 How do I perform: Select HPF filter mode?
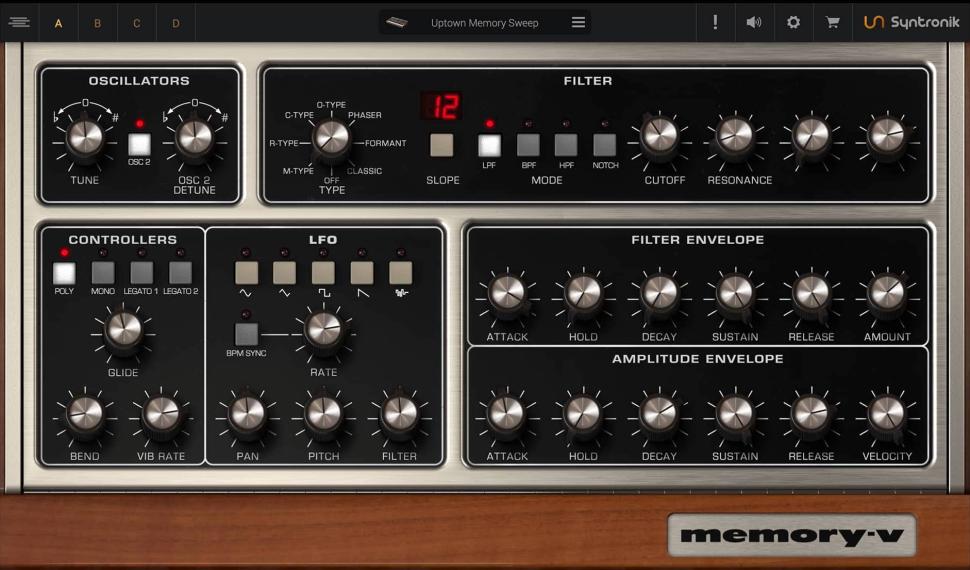(566, 145)
